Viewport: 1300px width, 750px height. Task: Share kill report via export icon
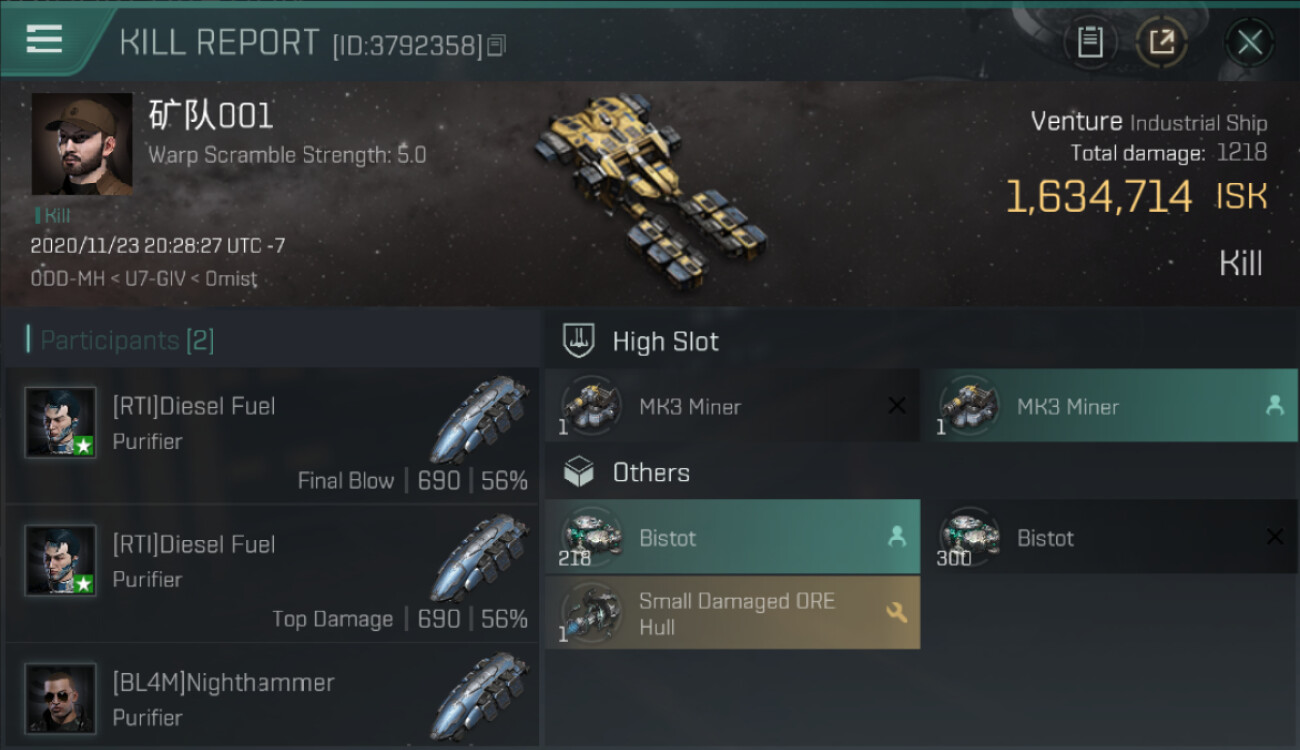point(1161,42)
